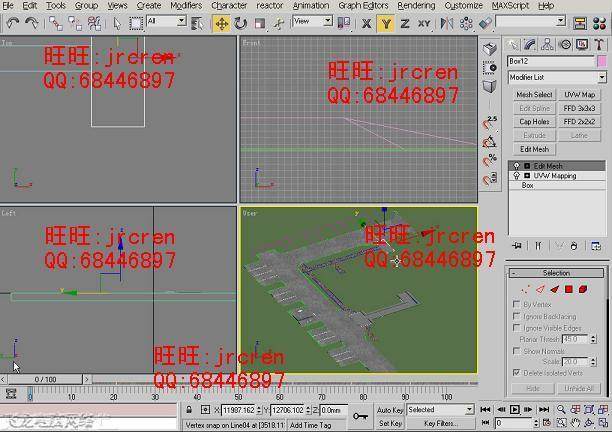
Task: Click the Redo arrow icon
Action: coord(32,23)
